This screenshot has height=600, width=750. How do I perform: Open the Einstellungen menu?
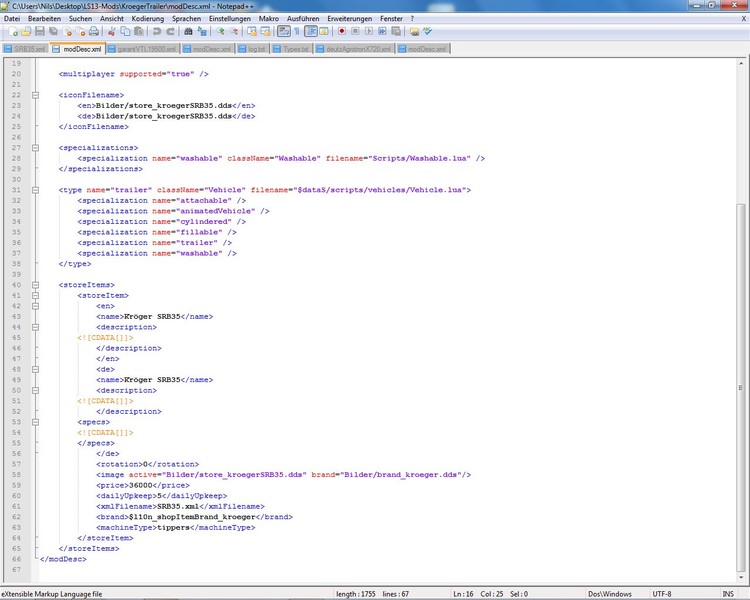coord(230,19)
